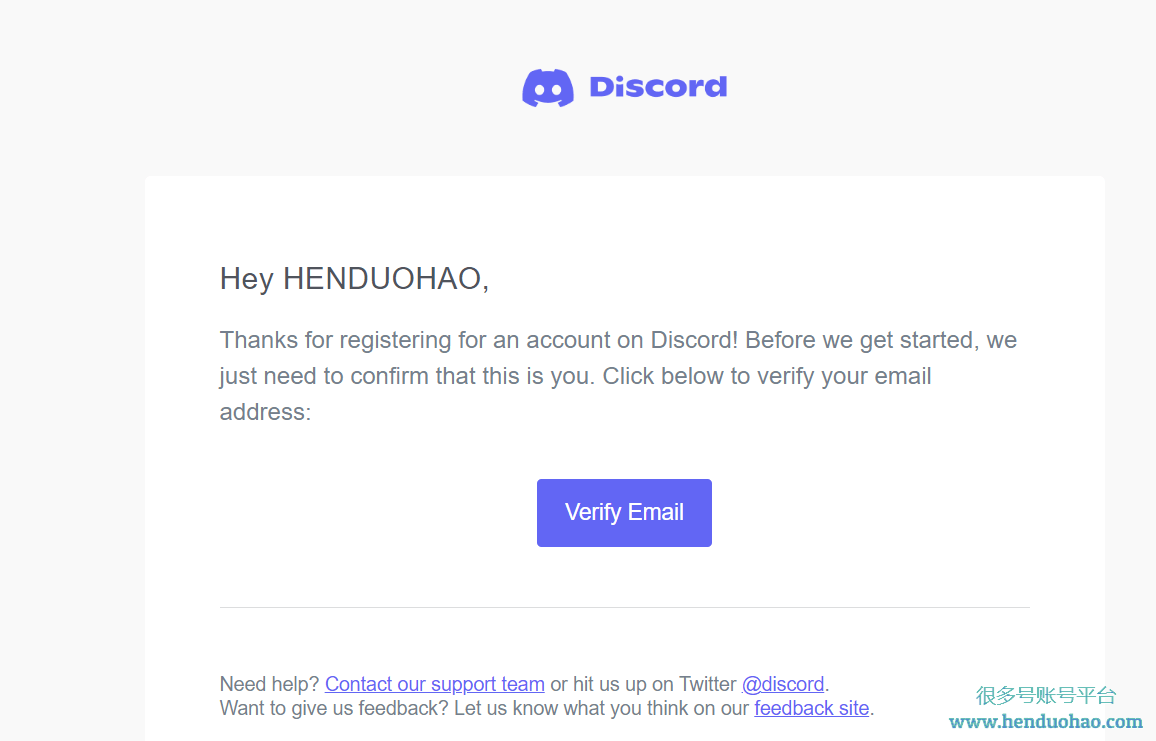This screenshot has height=741, width=1156.
Task: Open the @discord Twitter link
Action: point(782,684)
